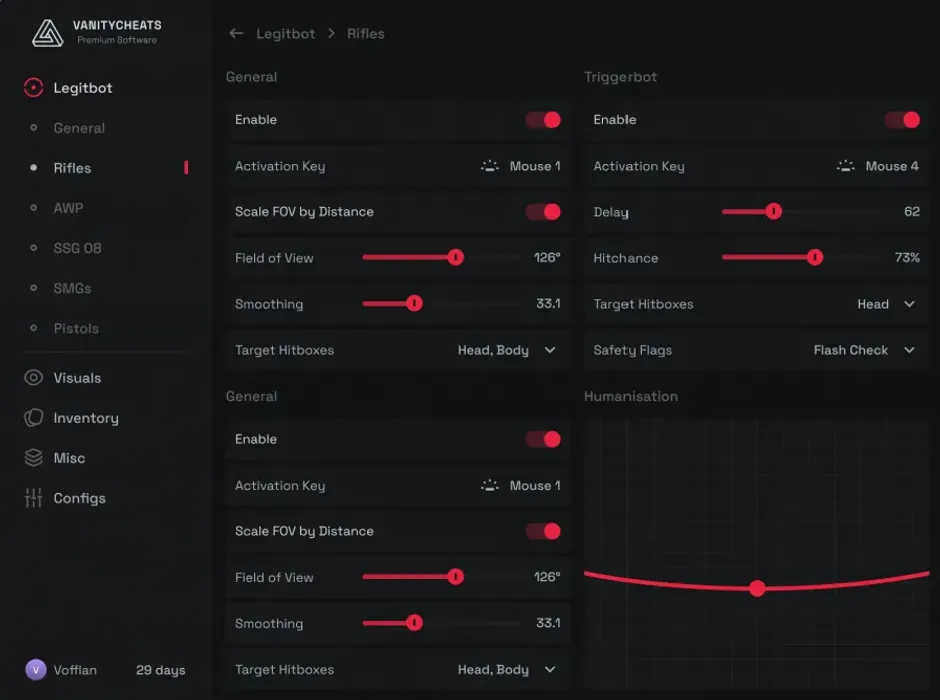940x700 pixels.
Task: Click the Configs sliders icon
Action: [34, 498]
